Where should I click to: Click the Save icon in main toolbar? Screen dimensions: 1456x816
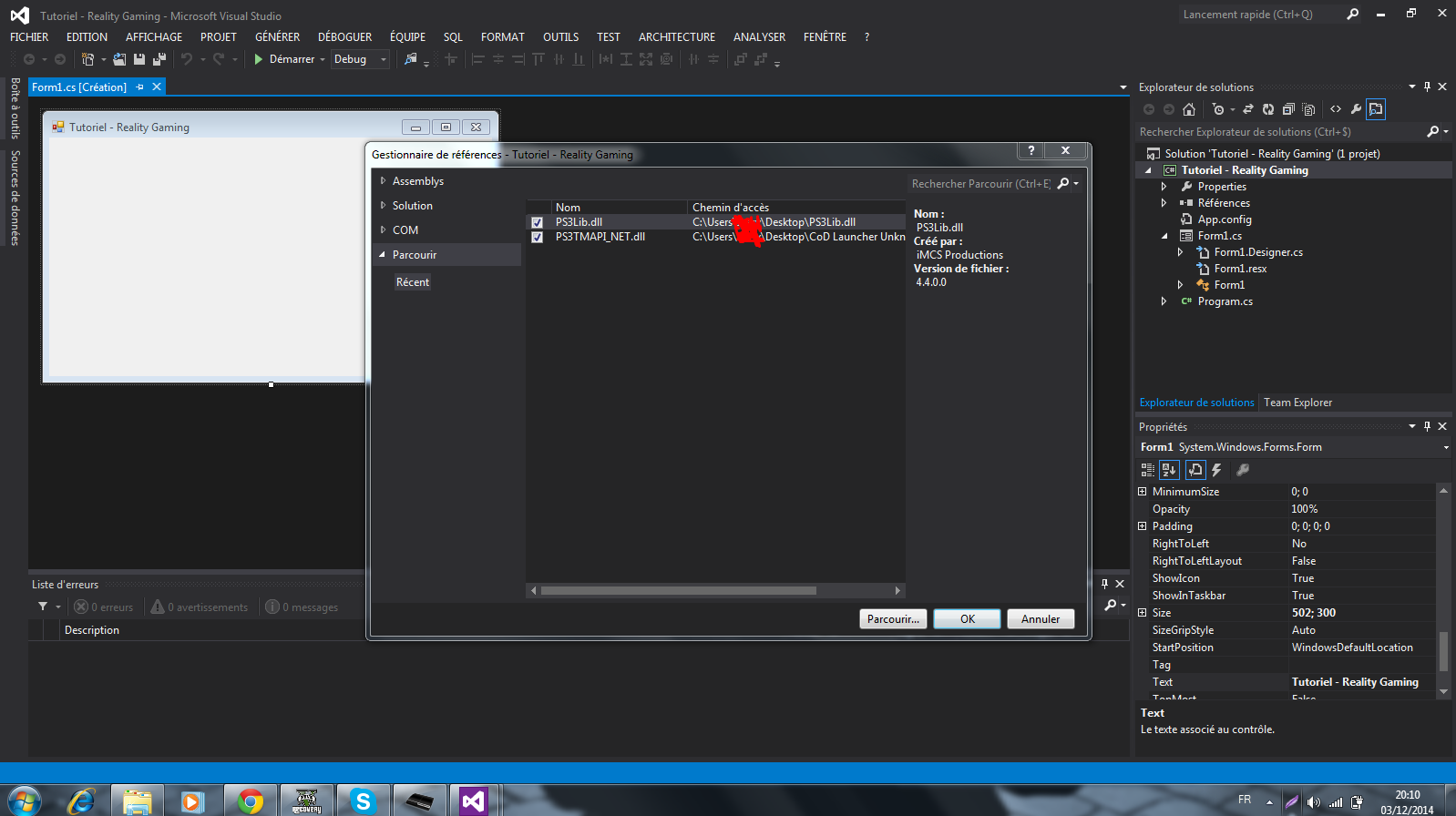[139, 59]
